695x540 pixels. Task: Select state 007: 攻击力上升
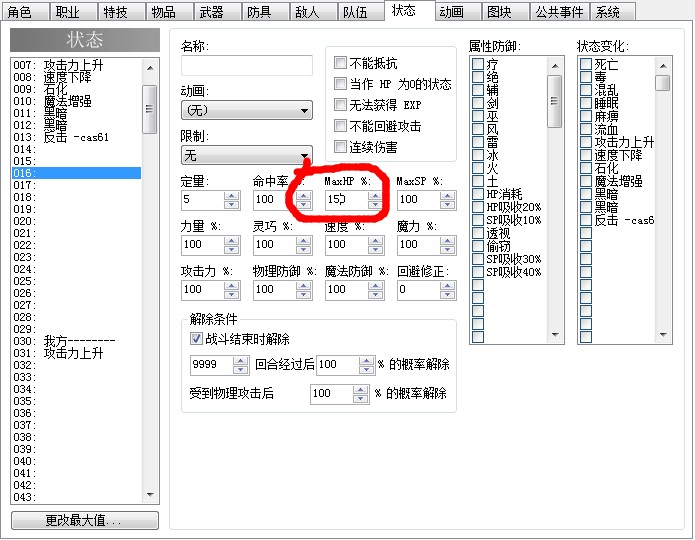76,65
